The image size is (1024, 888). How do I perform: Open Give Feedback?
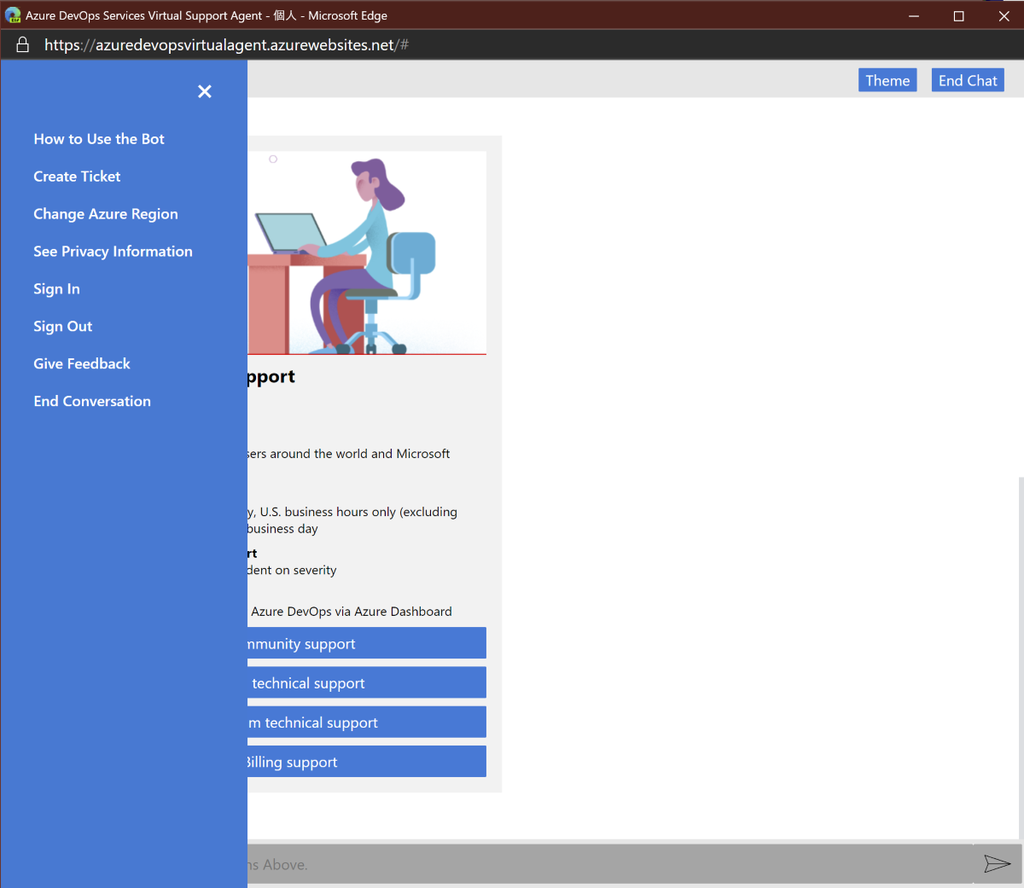click(x=82, y=364)
